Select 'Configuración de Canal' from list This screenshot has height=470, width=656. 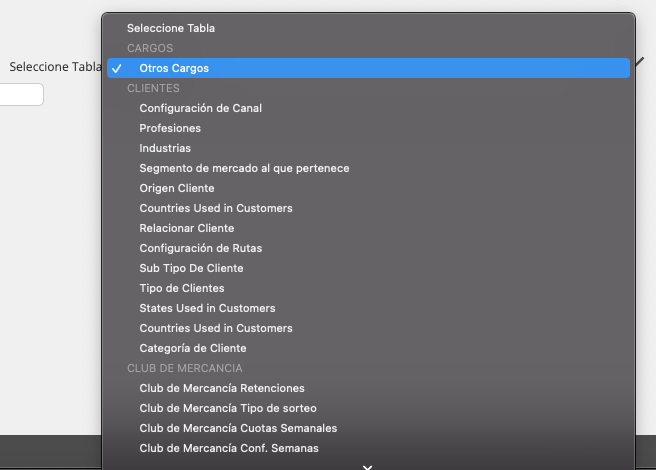coord(368,108)
